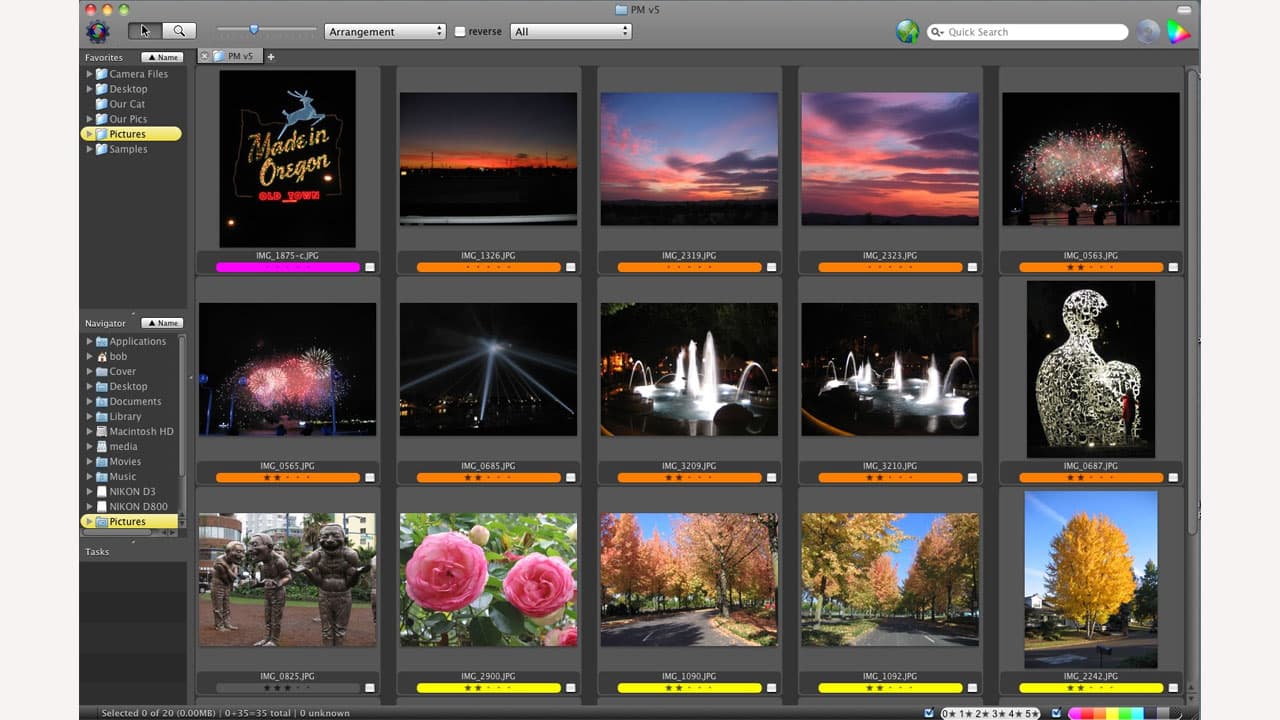Enable the reverse sort checkbox
The width and height of the screenshot is (1280, 720).
click(x=462, y=31)
